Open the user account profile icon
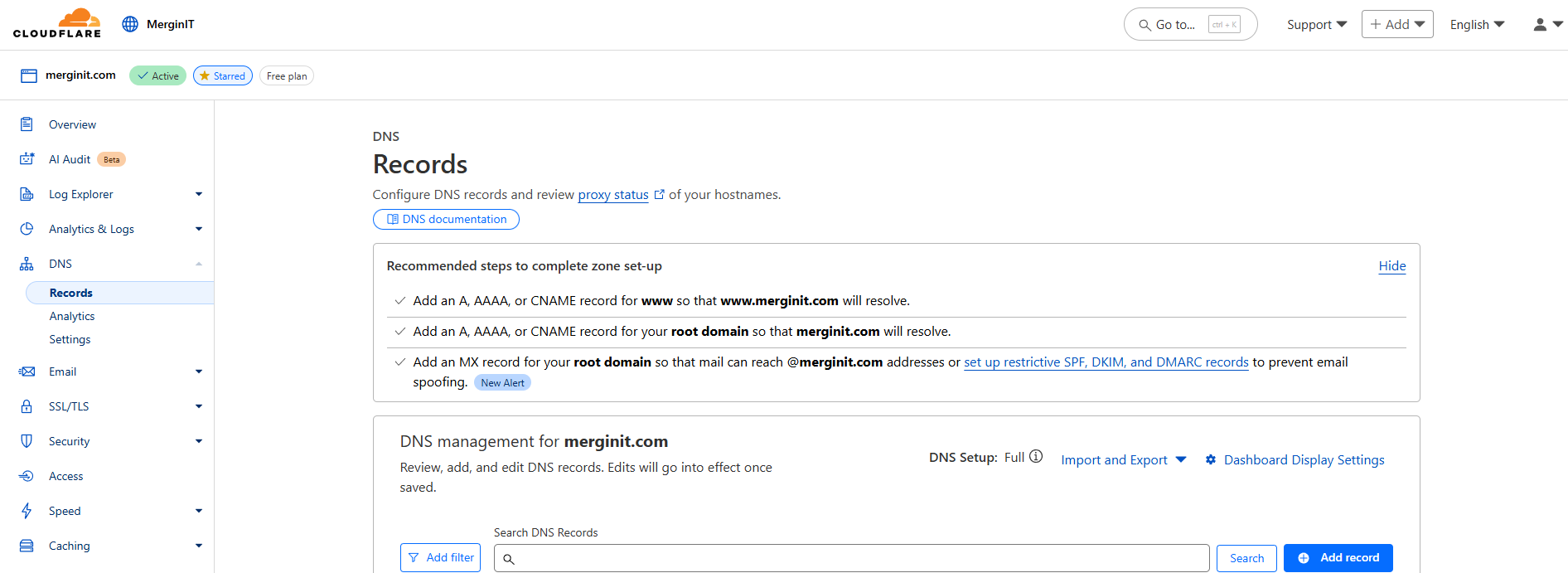 pyautogui.click(x=1540, y=25)
